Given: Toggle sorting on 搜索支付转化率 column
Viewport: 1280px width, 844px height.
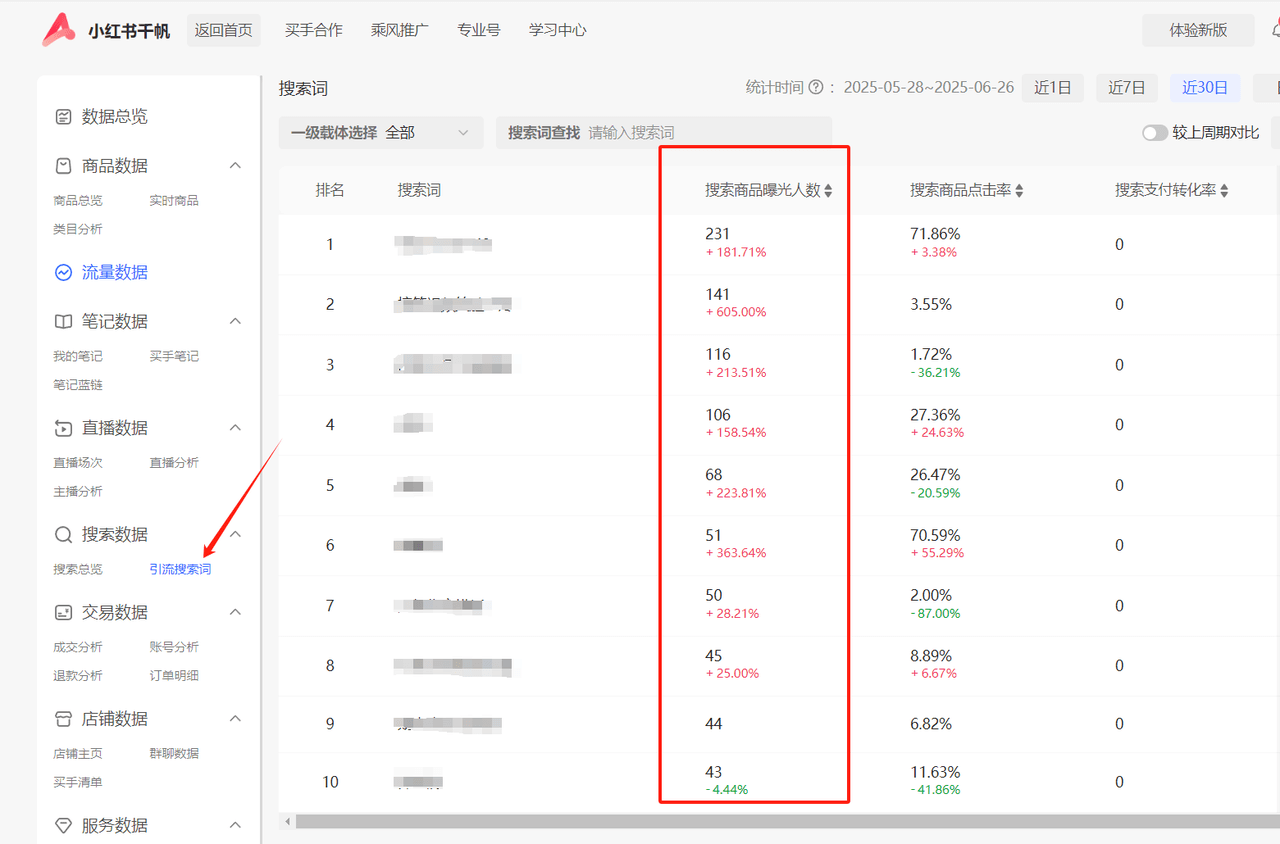Looking at the screenshot, I should (1225, 189).
